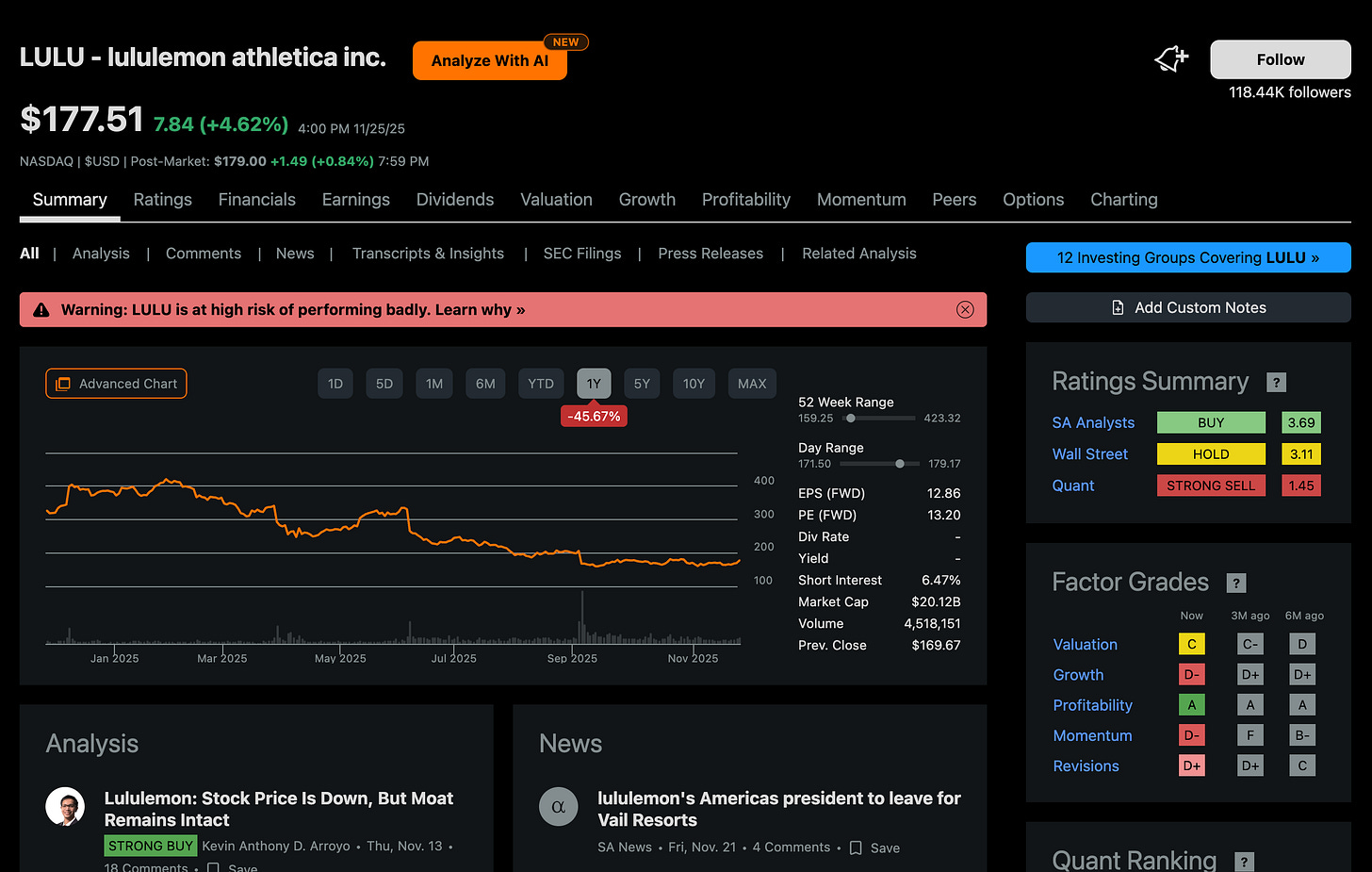Screen dimensions: 1372x872
Task: Switch to the Earnings tab
Action: click(x=356, y=200)
